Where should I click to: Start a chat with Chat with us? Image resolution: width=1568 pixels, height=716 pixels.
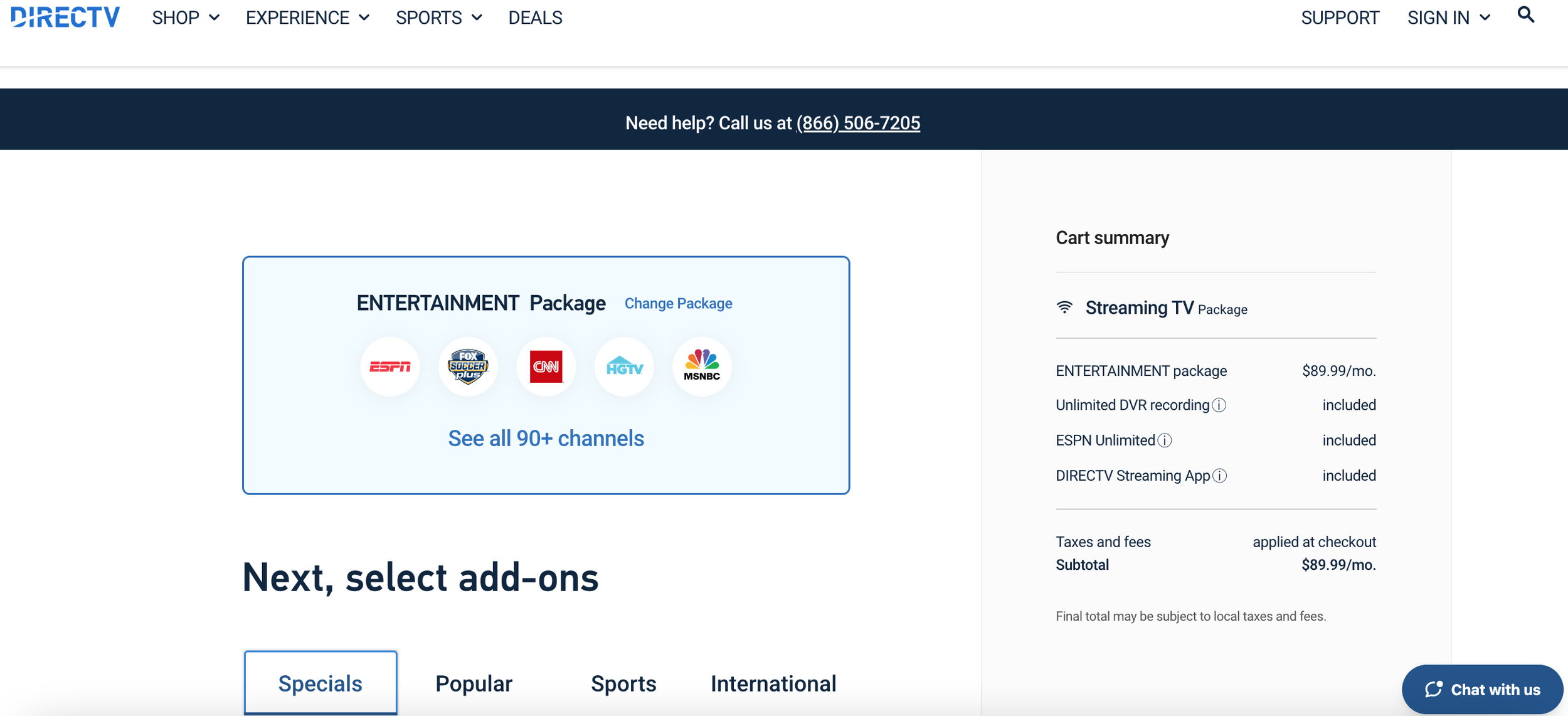click(x=1482, y=689)
